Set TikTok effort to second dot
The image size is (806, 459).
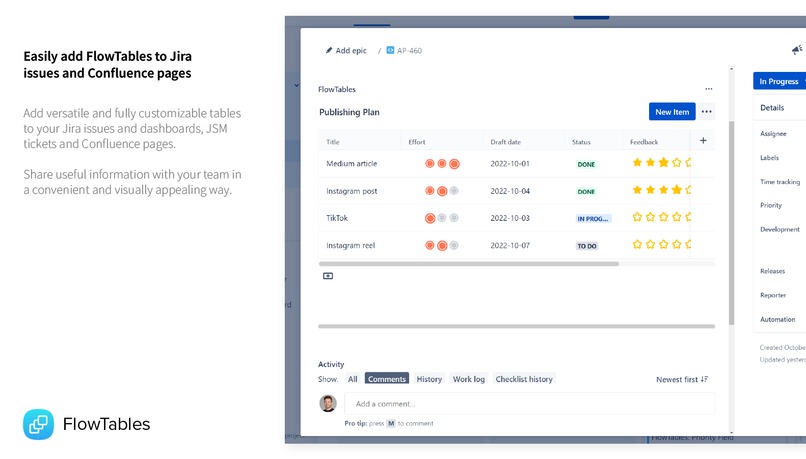tap(442, 218)
